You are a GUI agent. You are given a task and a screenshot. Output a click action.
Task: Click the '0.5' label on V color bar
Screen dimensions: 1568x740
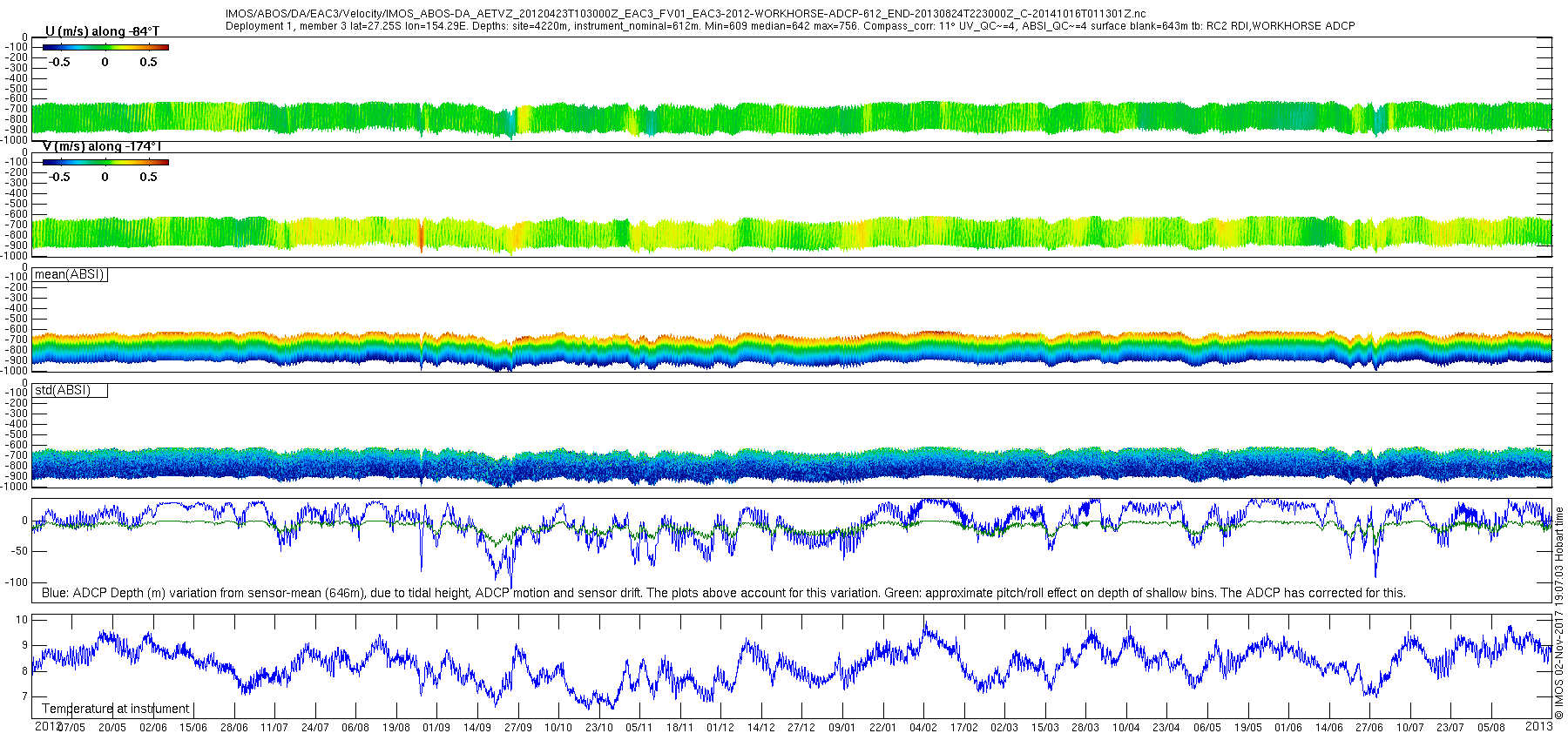point(149,177)
